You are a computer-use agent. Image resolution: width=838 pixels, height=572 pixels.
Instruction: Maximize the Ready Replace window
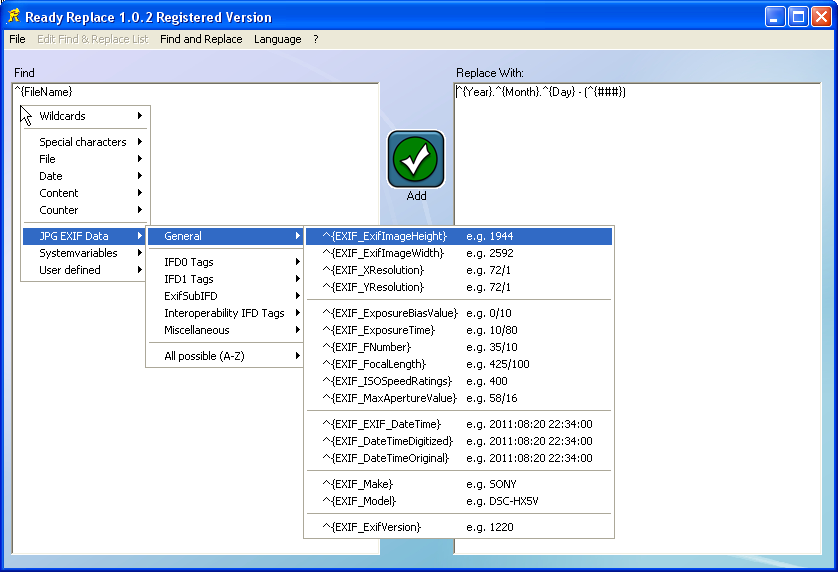click(x=798, y=17)
